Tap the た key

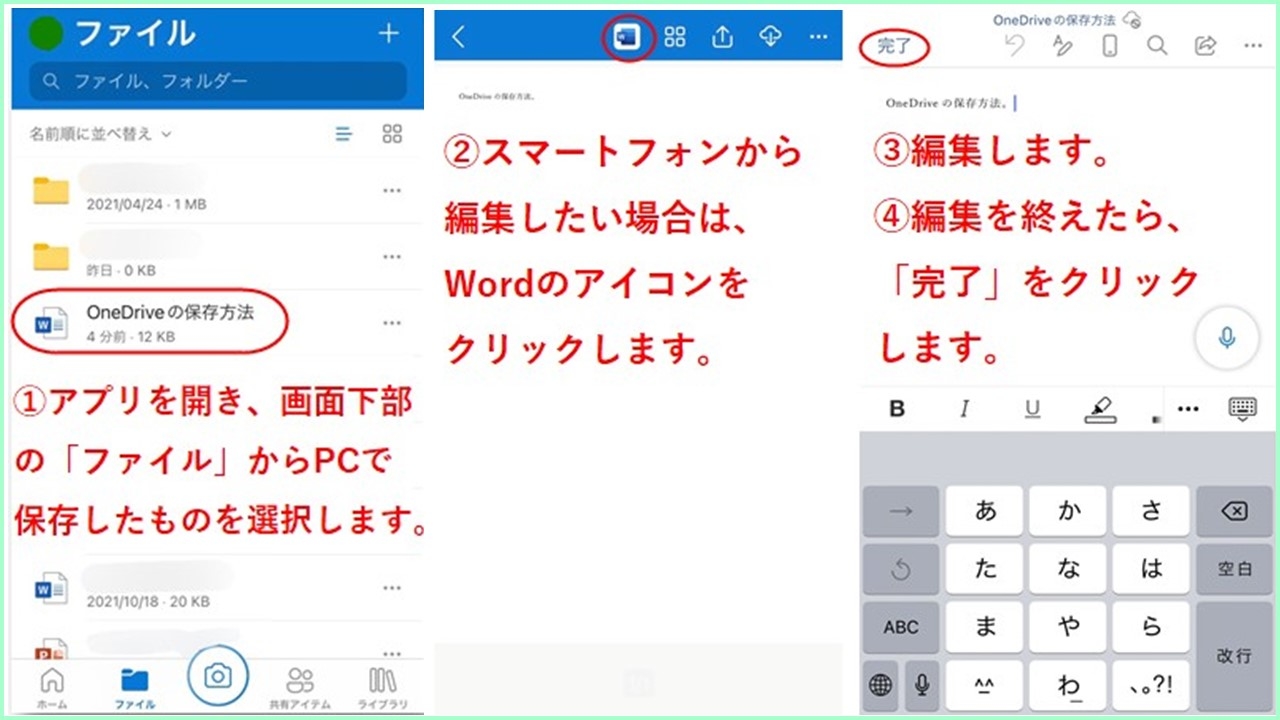(985, 569)
